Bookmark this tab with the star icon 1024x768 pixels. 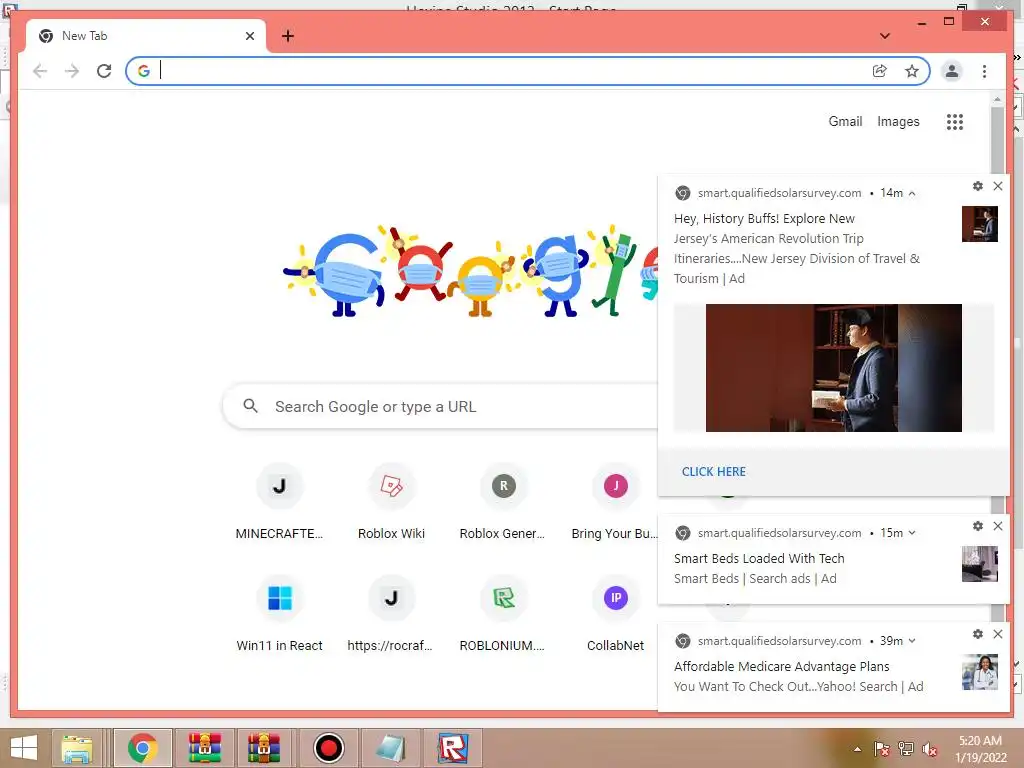(912, 71)
